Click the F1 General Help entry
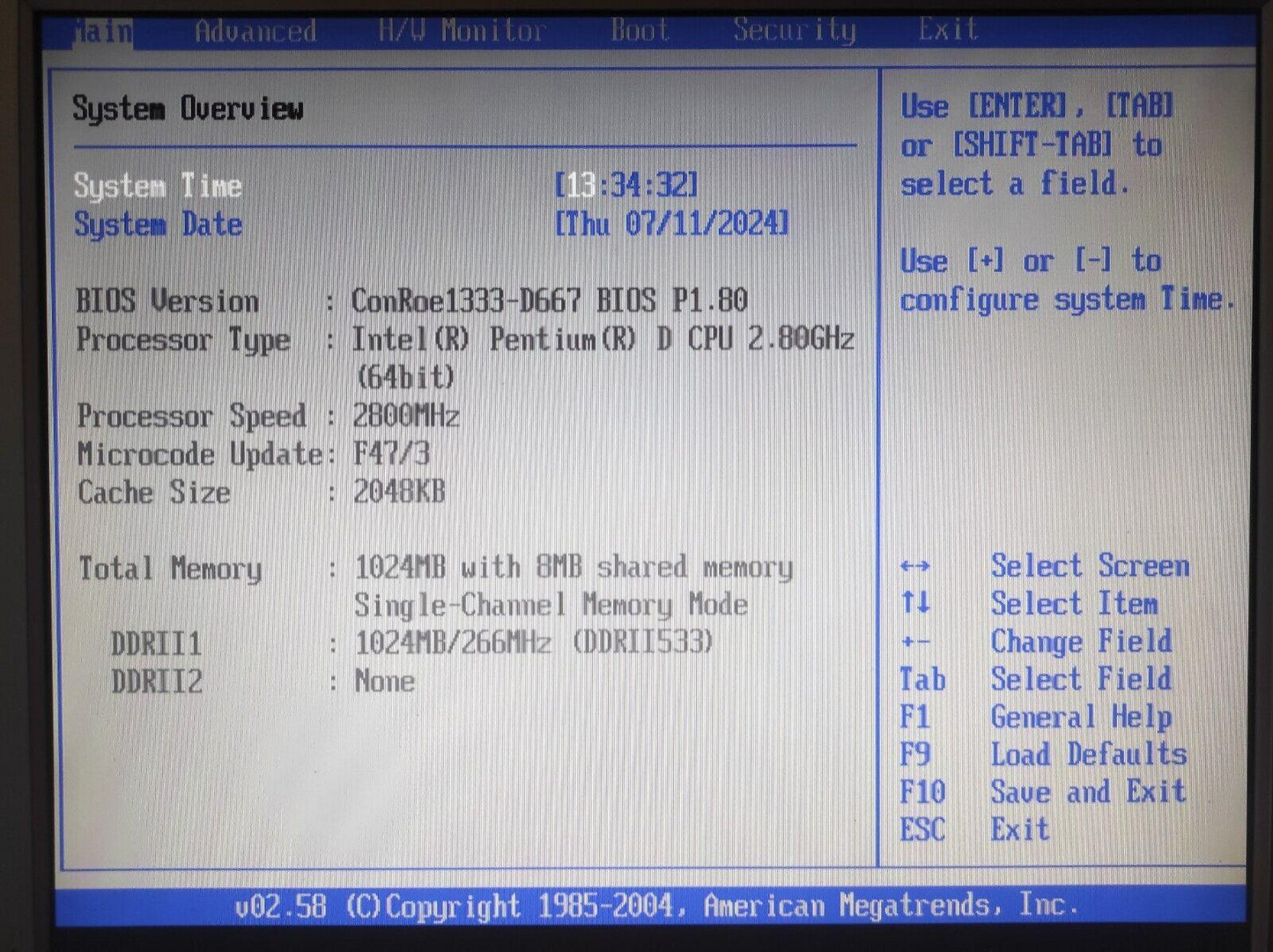This screenshot has width=1273, height=952. point(1036,717)
